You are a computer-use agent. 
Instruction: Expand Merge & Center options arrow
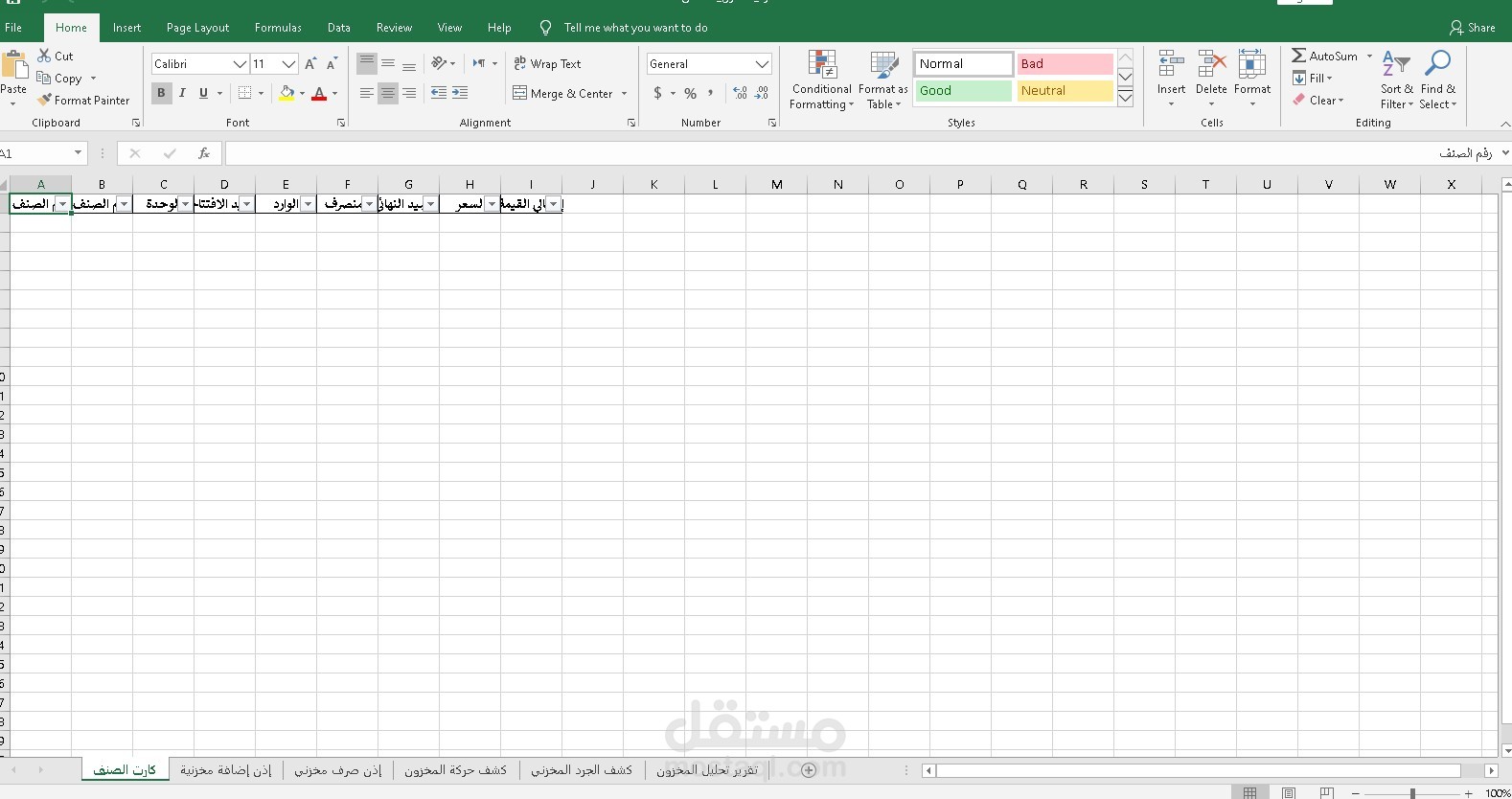click(x=624, y=93)
